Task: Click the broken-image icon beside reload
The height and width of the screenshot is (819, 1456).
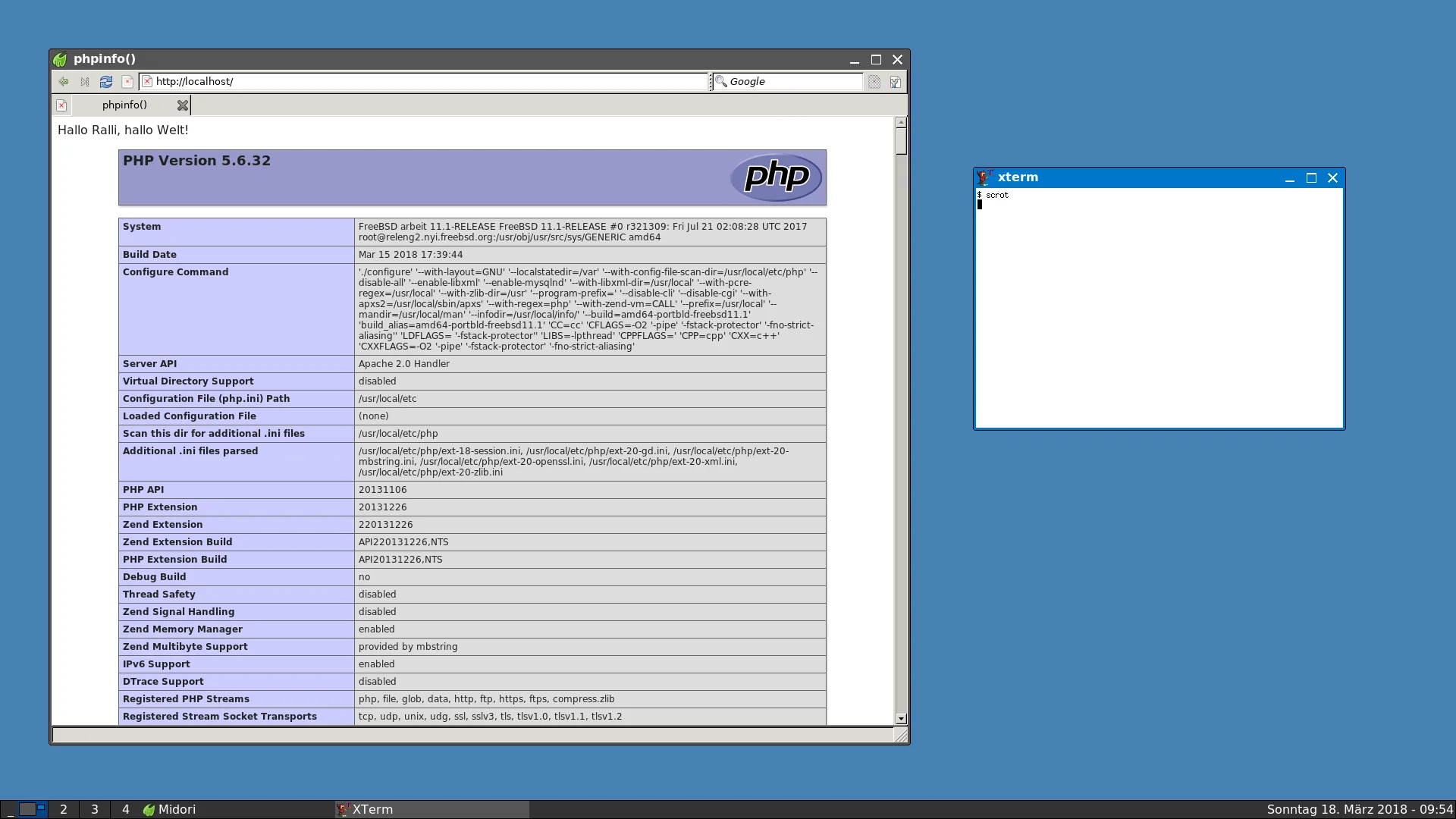Action: 127,82
